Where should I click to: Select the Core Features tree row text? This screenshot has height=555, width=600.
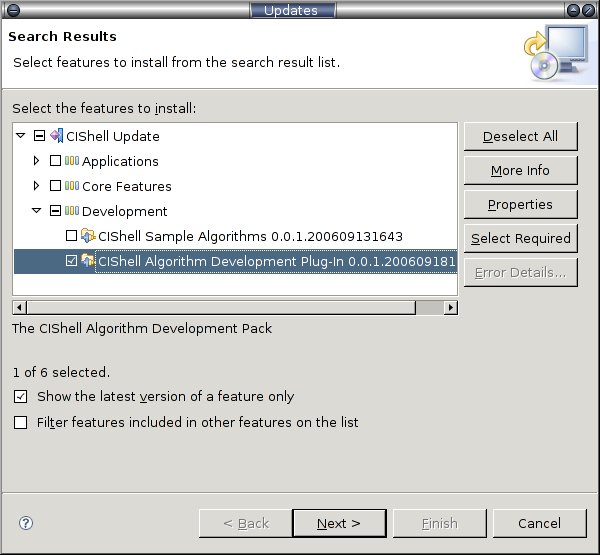pyautogui.click(x=127, y=186)
